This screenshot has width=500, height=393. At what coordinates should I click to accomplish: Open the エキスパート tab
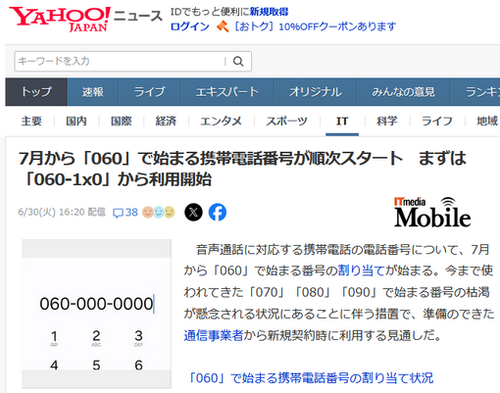(x=227, y=92)
